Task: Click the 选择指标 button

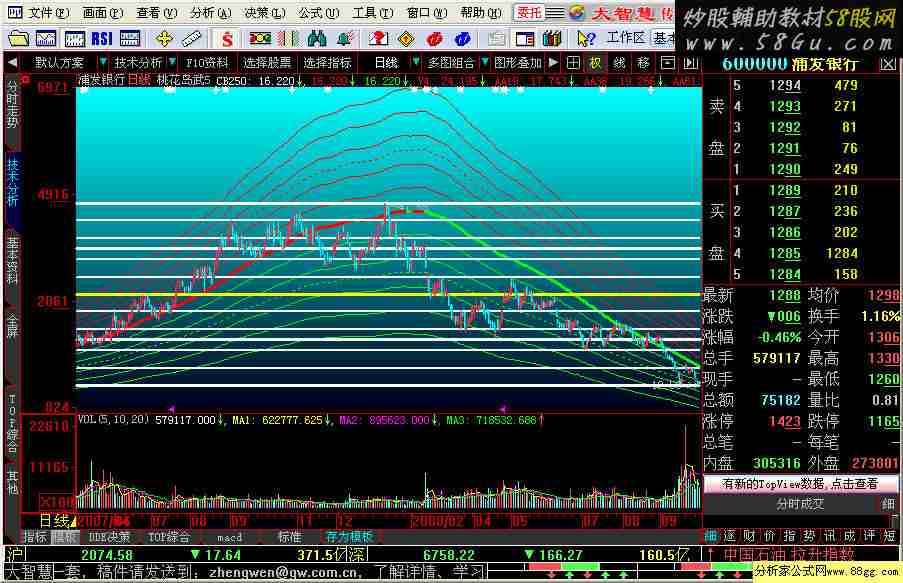Action: point(327,62)
